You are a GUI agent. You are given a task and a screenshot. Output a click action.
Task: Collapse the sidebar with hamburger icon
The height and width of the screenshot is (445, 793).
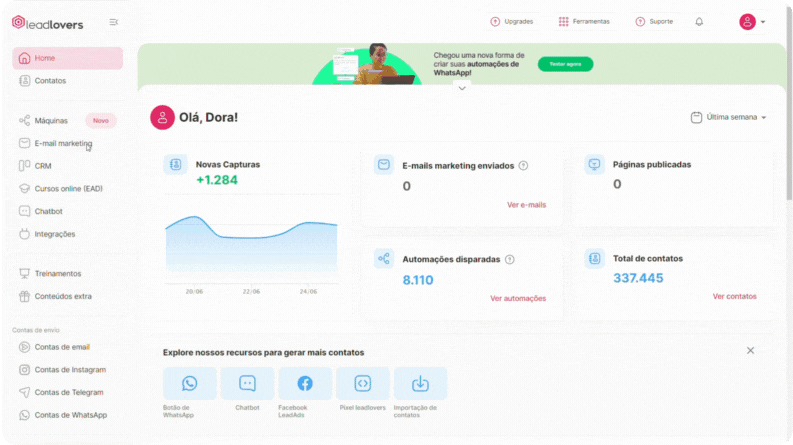(114, 22)
